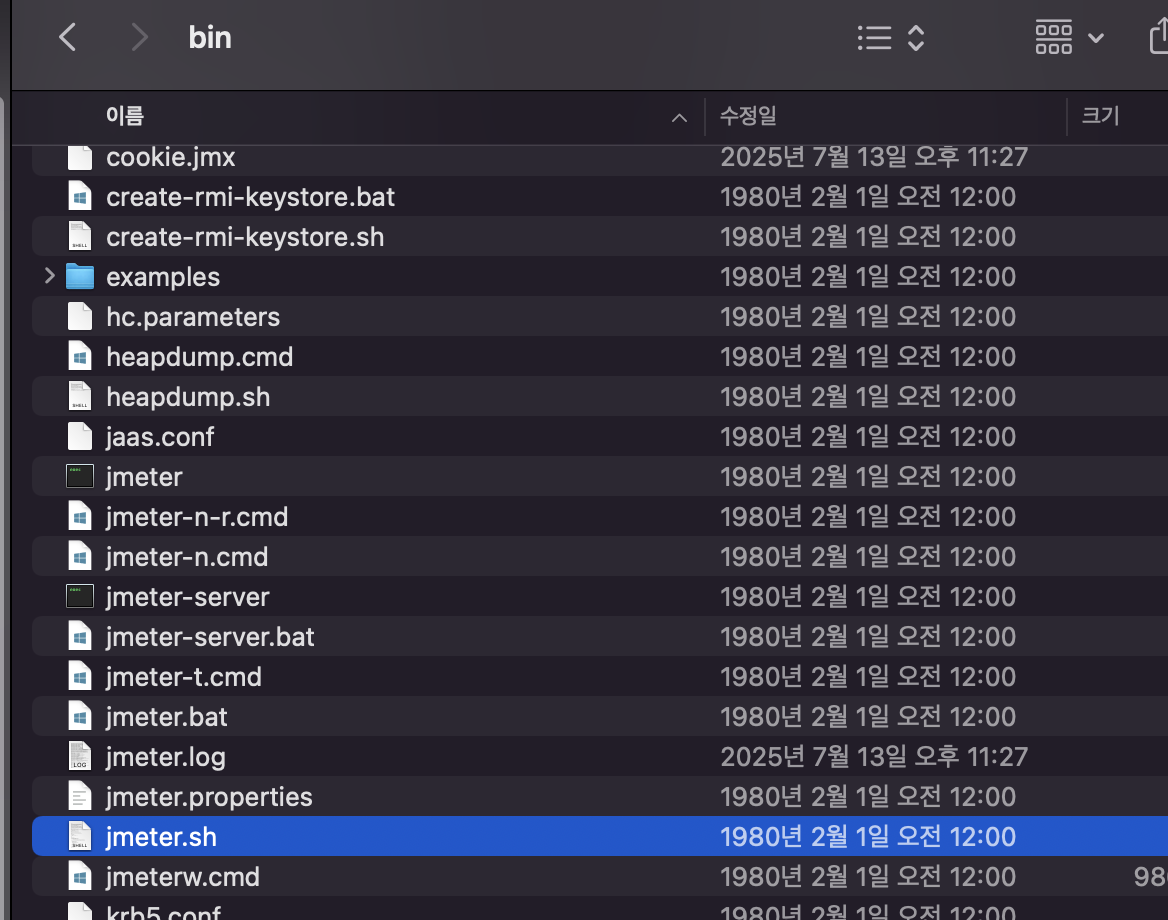1168x920 pixels.
Task: Select the file name heapdump.cmd
Action: pos(200,358)
